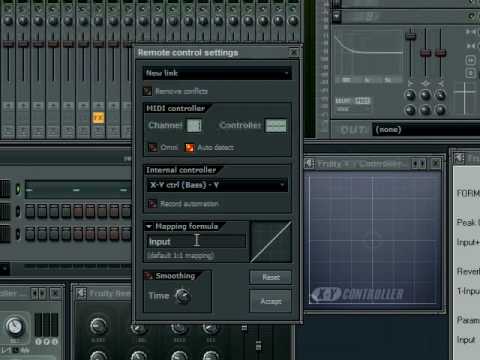Close the Remote control settings dialog
Screen dimensions: 480x360
pos(294,52)
